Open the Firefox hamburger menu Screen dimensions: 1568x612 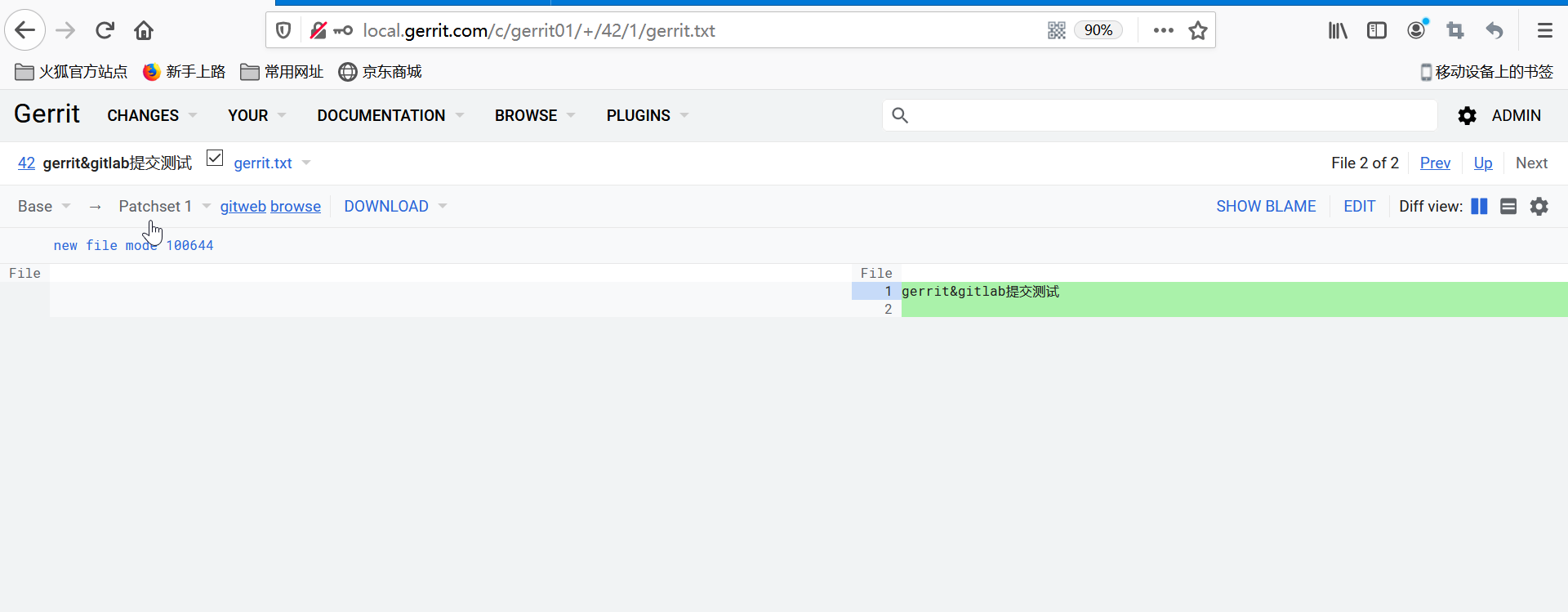pyautogui.click(x=1544, y=30)
